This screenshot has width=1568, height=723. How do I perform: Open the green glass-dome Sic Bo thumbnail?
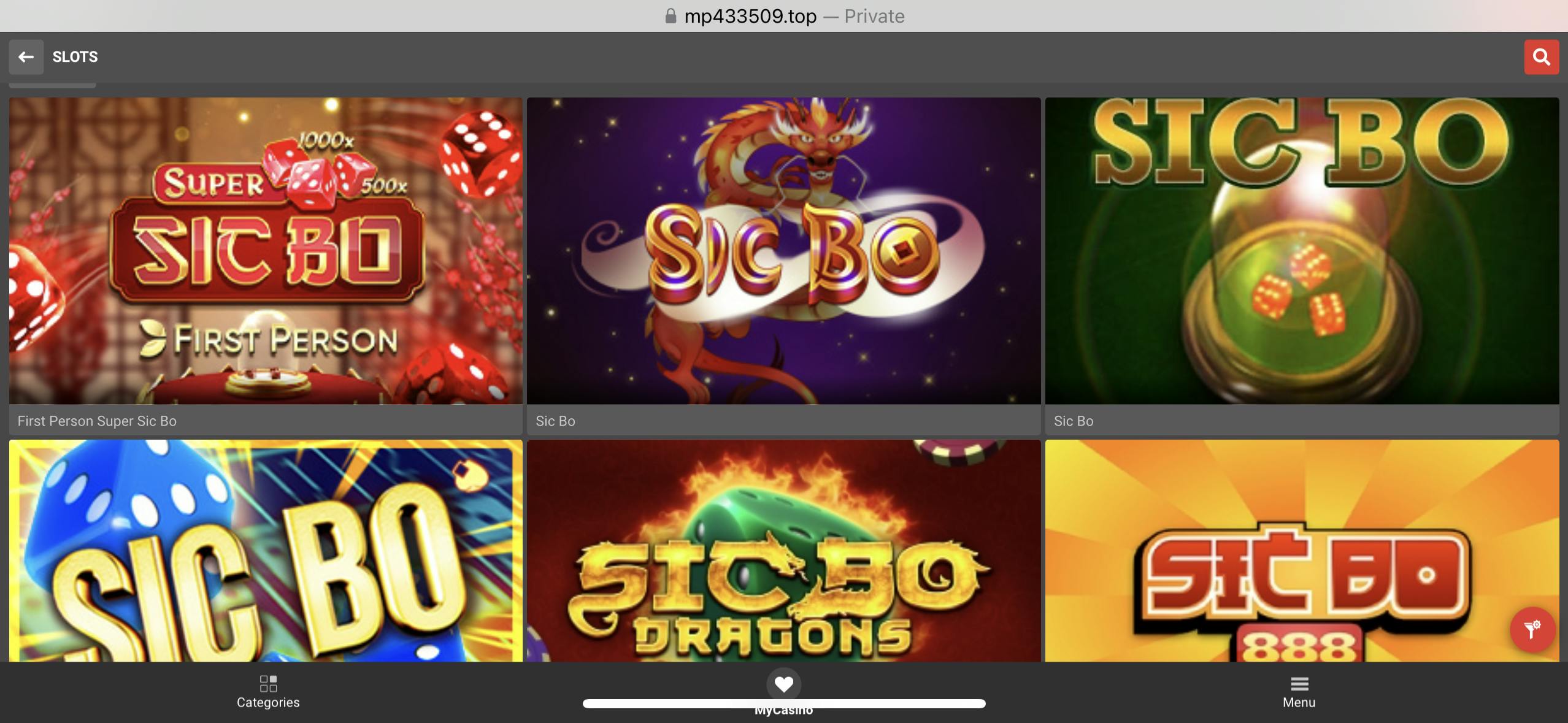pos(1302,251)
